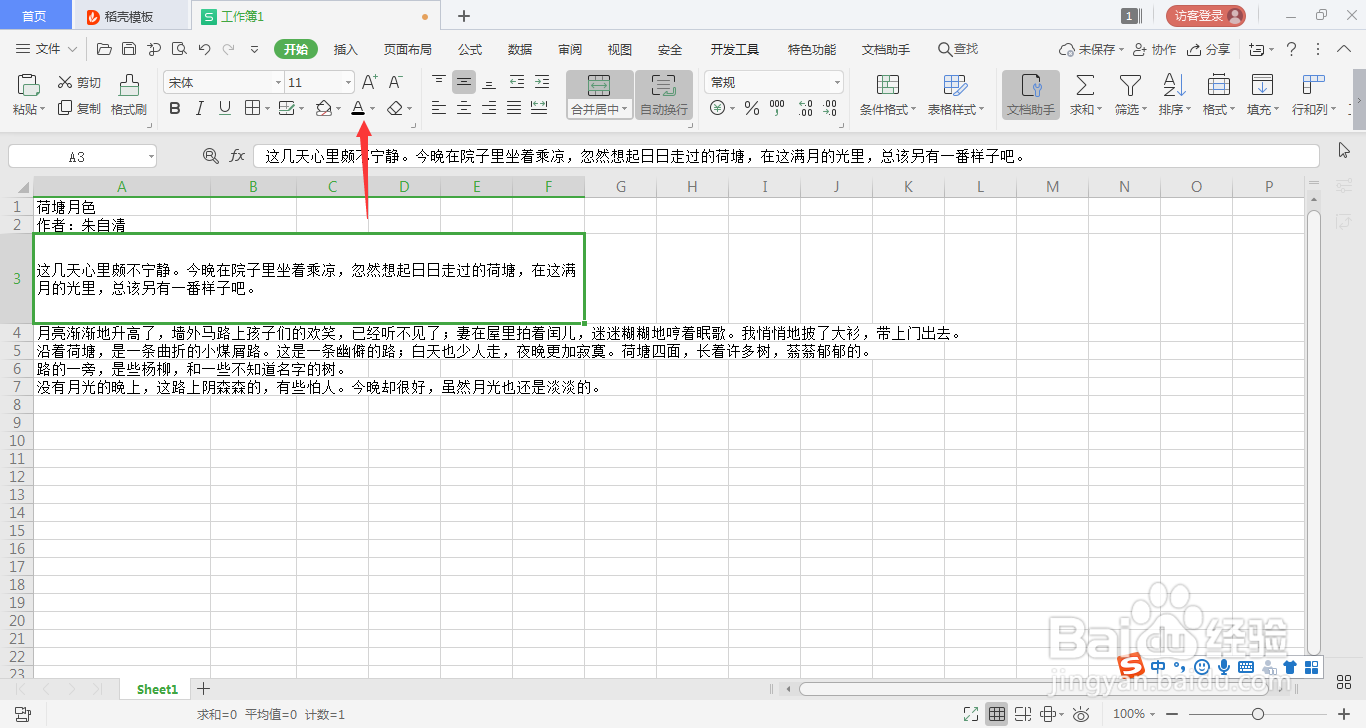Click the formula bar text field
Screen dimensions: 1366x728
click(786, 156)
